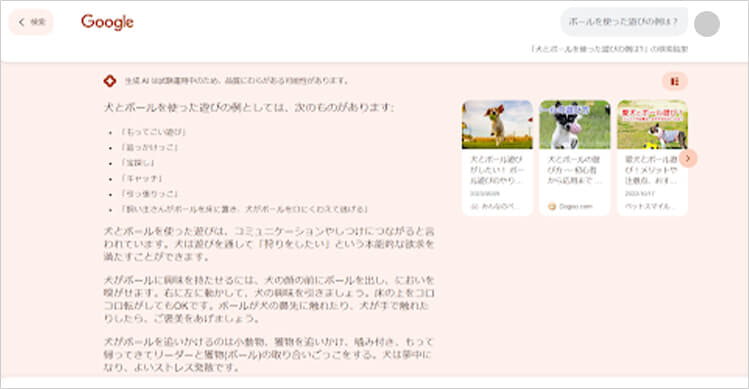
Task: Open the thumbnail of the jumping dog catching a ball
Action: (x=497, y=124)
